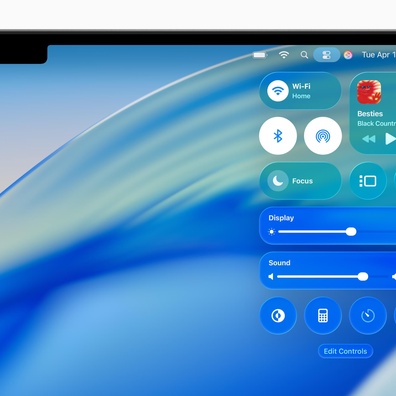Click the Sound volume slider knob
396x396 pixels.
pyautogui.click(x=363, y=277)
